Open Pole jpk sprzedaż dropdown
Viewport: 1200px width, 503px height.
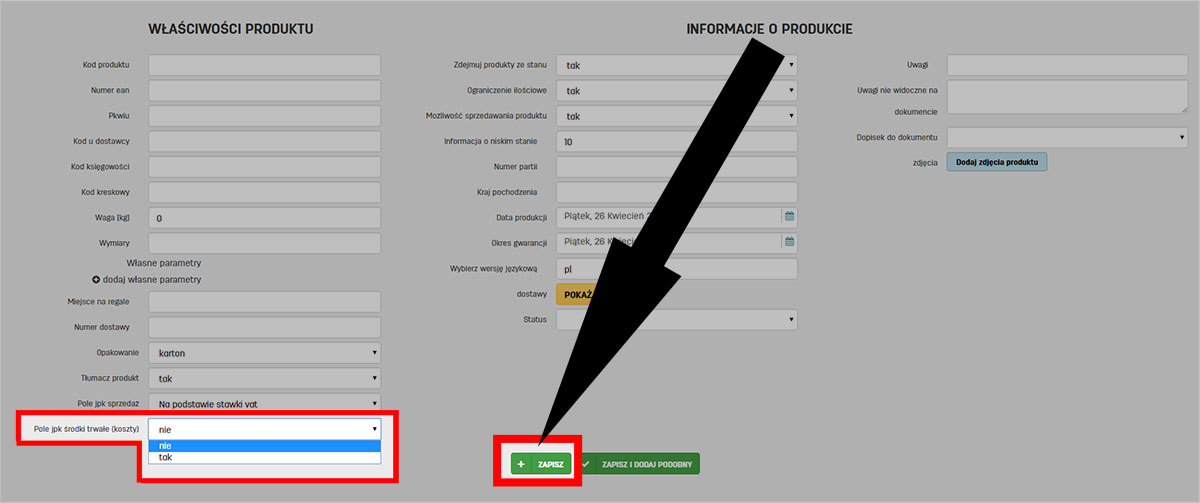pos(264,402)
